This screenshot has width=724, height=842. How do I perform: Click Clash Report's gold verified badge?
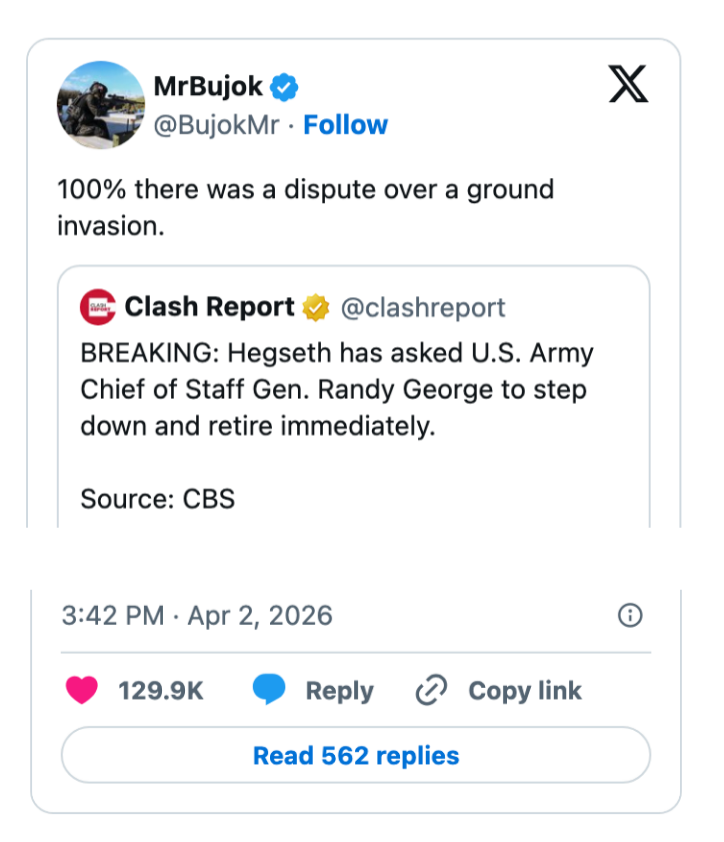click(x=316, y=308)
